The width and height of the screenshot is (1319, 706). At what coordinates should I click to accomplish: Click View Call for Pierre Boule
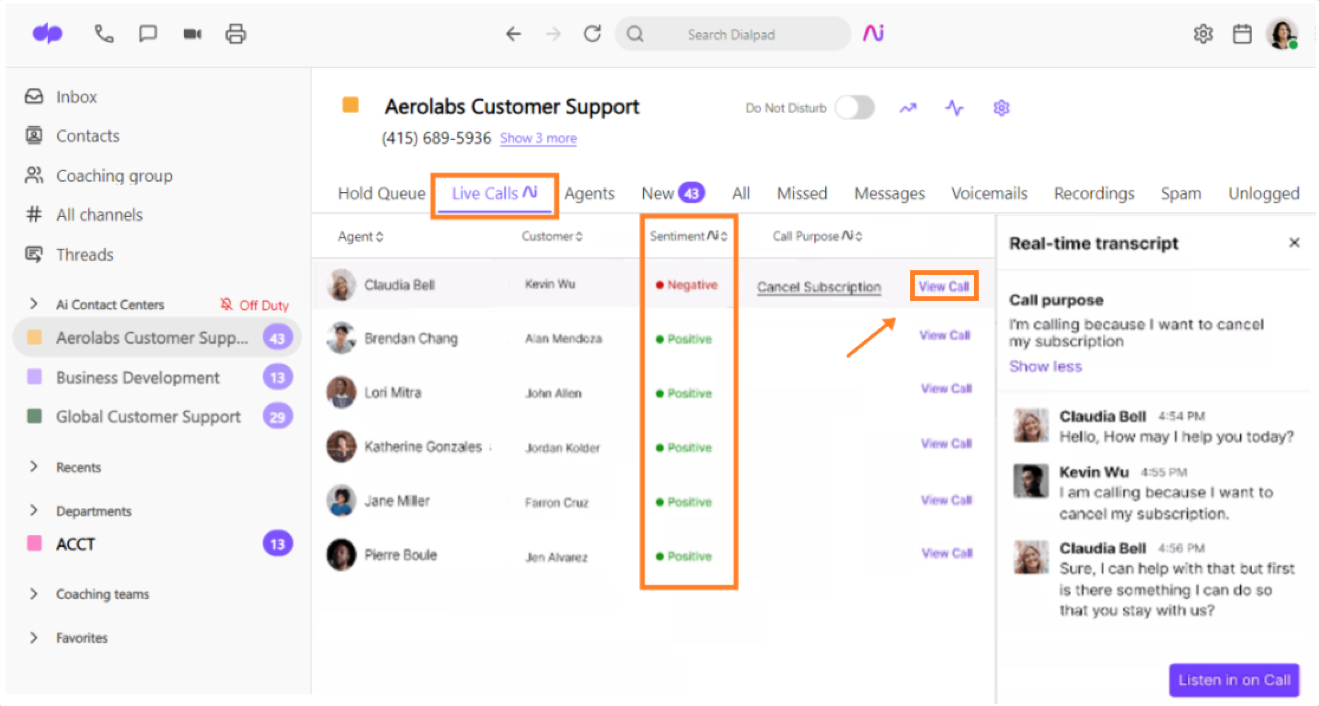[946, 553]
